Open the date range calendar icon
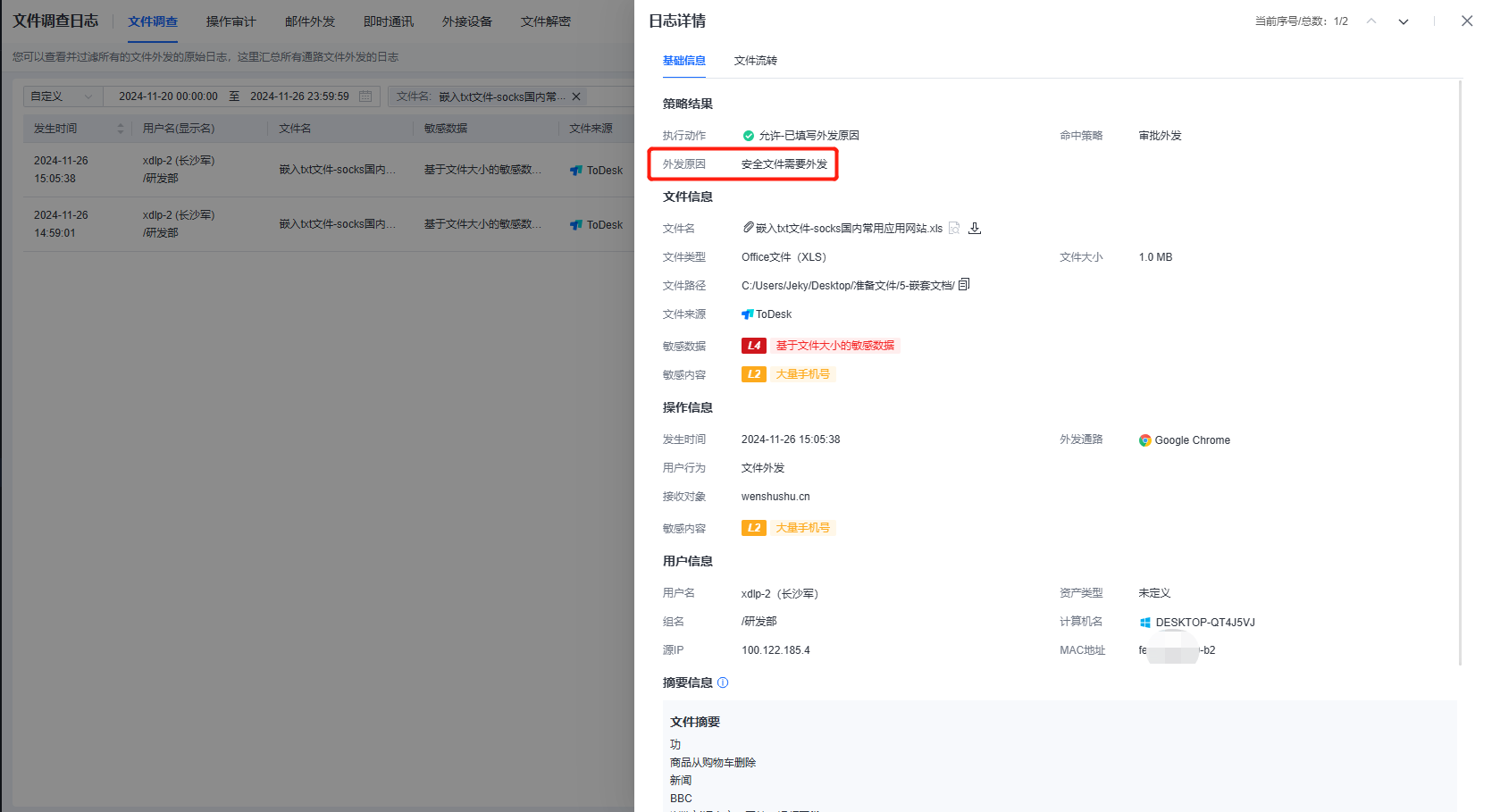This screenshot has width=1492, height=812. point(365,96)
